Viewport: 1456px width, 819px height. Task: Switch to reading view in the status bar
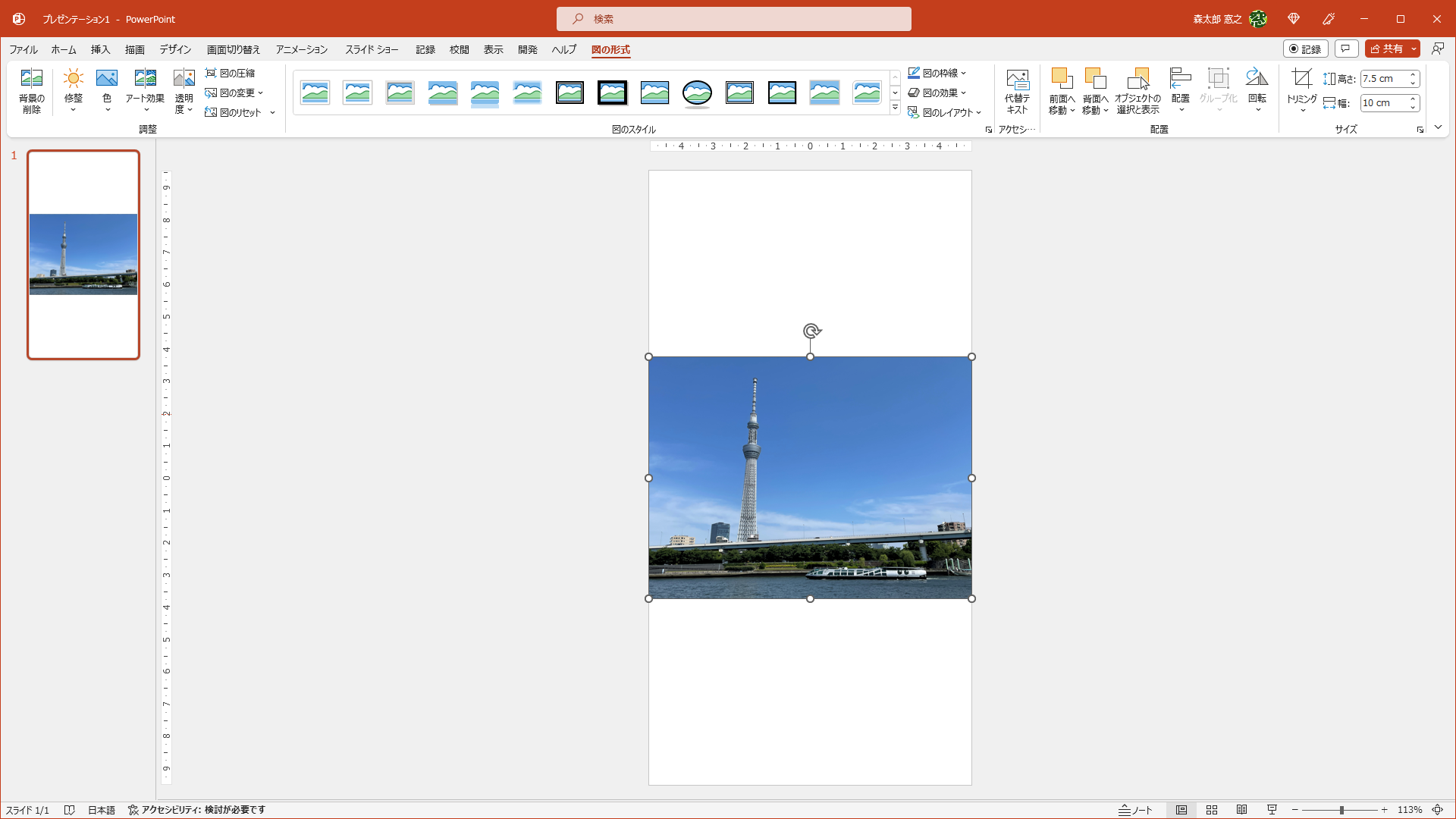(x=1241, y=810)
